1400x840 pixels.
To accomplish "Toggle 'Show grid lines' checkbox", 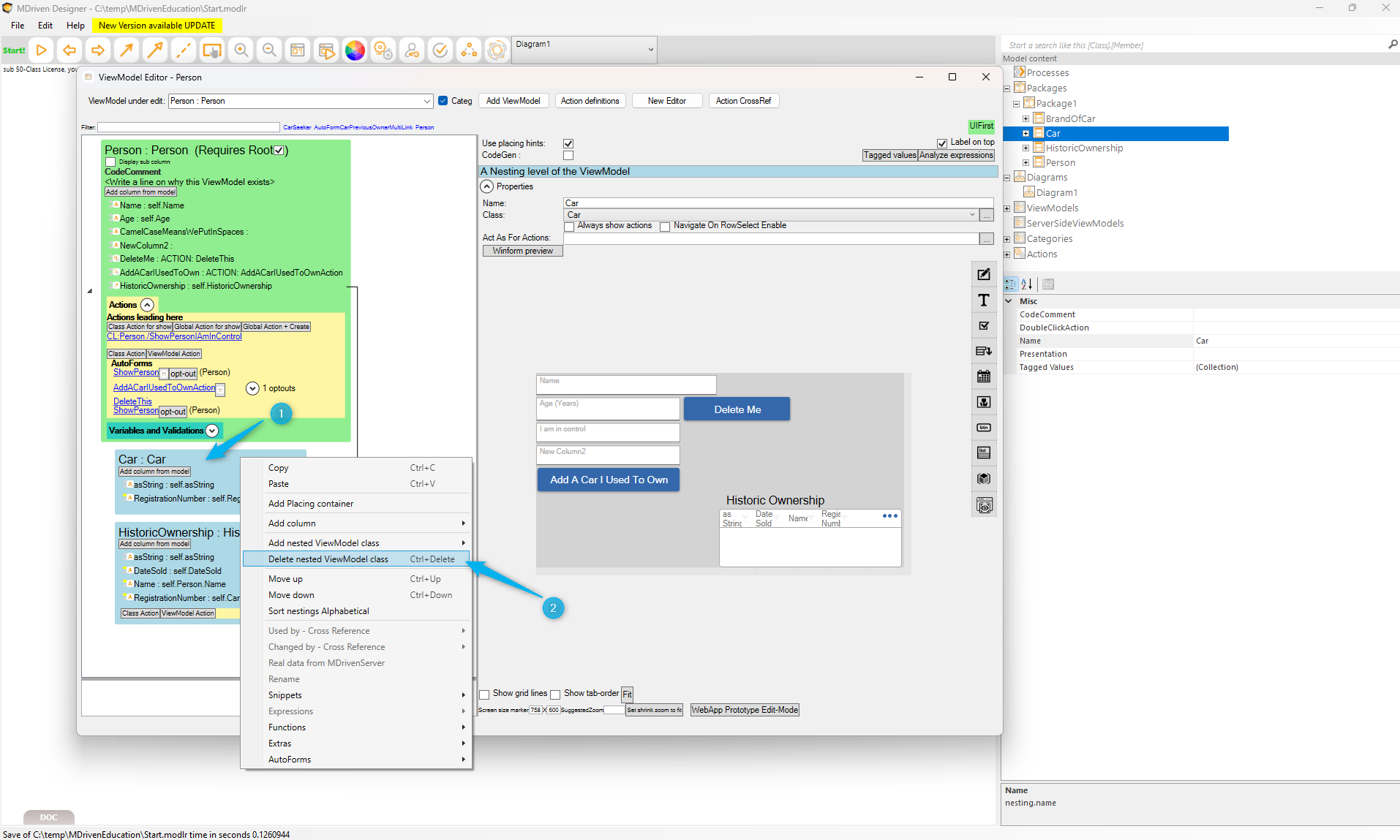I will pos(484,694).
